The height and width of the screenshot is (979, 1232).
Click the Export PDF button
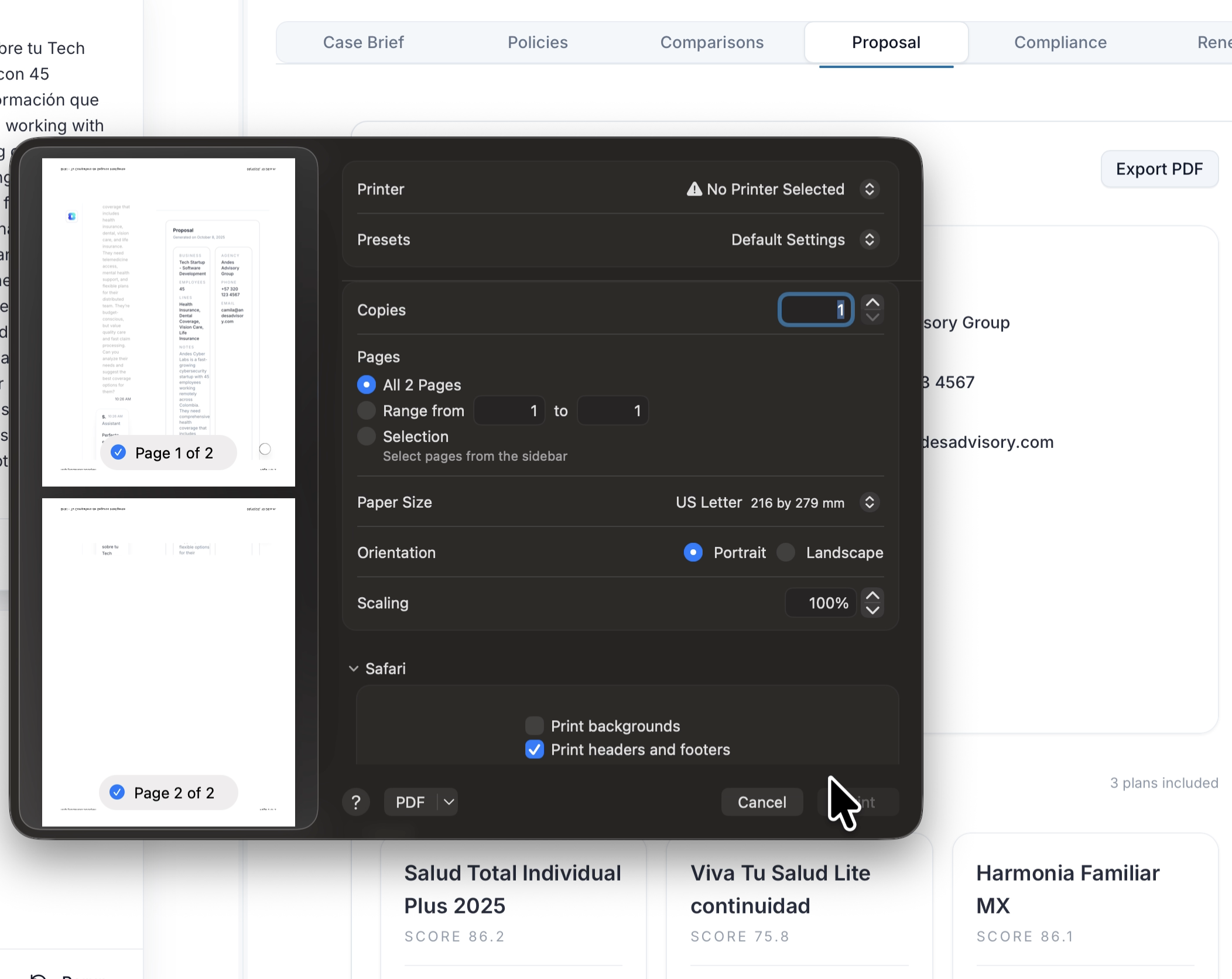[x=1159, y=169]
